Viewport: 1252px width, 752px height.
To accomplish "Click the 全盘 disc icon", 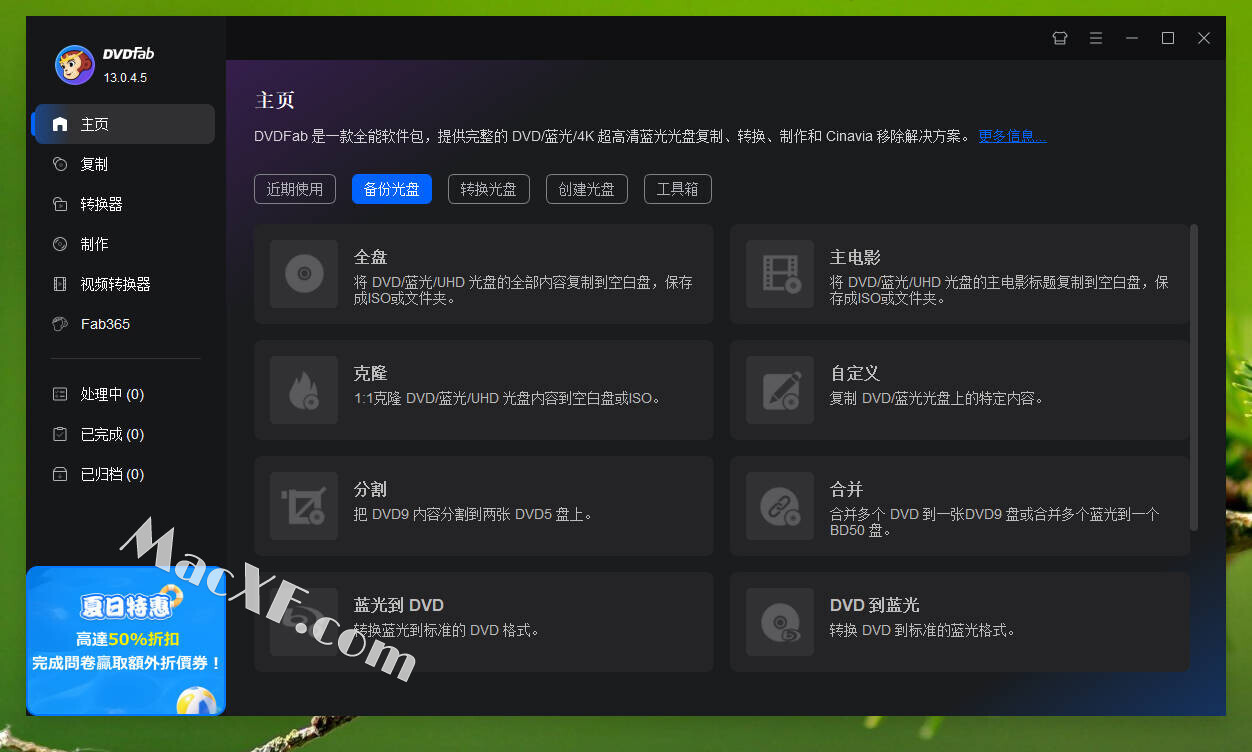I will click(x=304, y=274).
